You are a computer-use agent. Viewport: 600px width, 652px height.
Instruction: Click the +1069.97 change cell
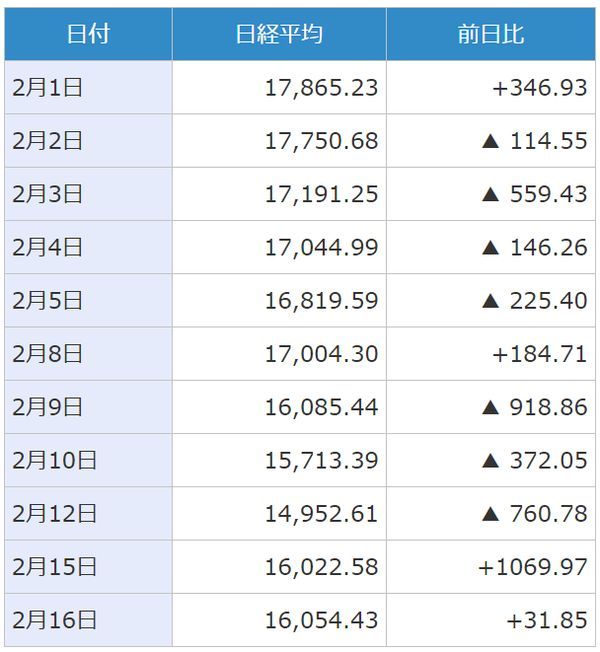[532, 567]
